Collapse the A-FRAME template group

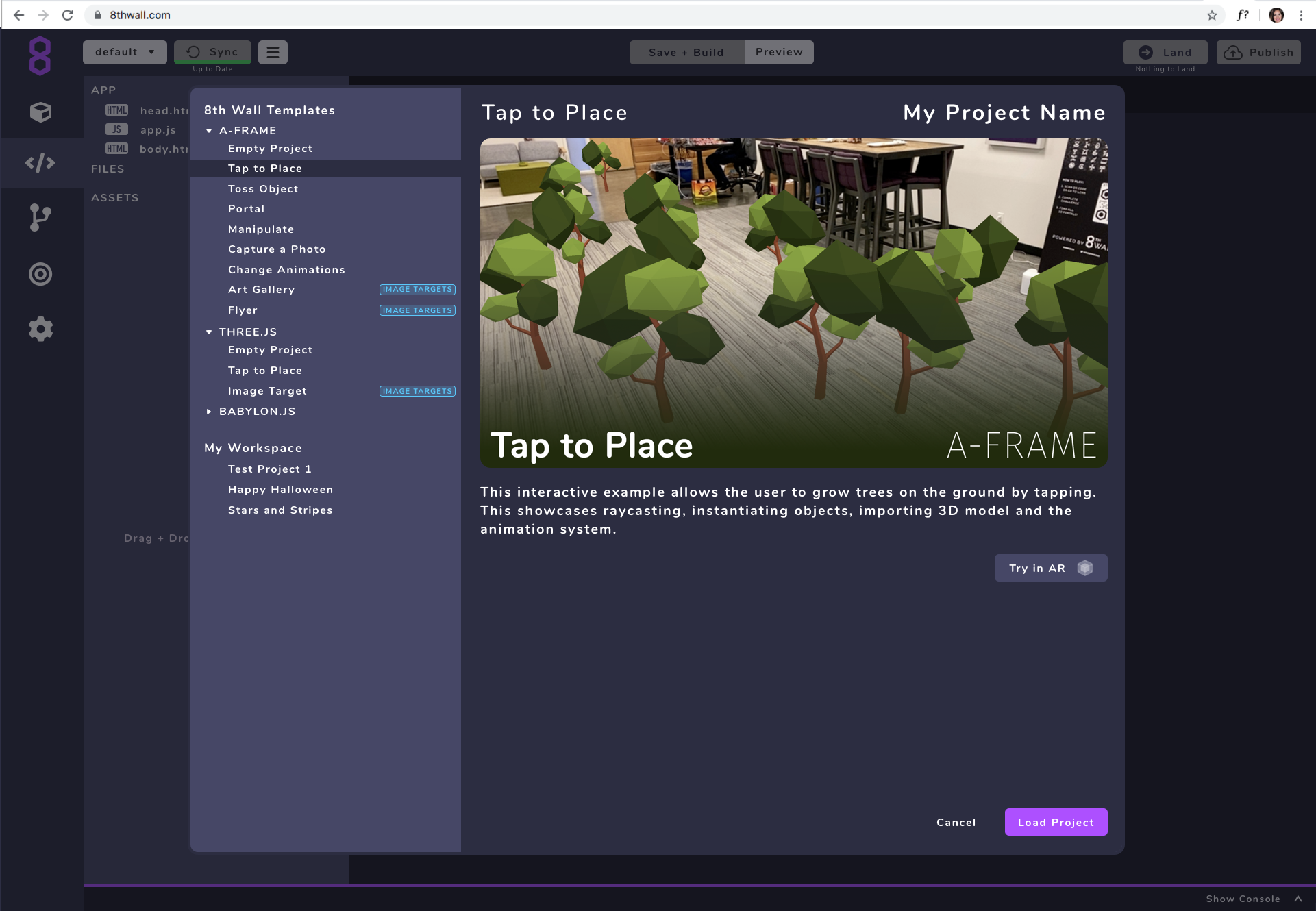pyautogui.click(x=209, y=130)
